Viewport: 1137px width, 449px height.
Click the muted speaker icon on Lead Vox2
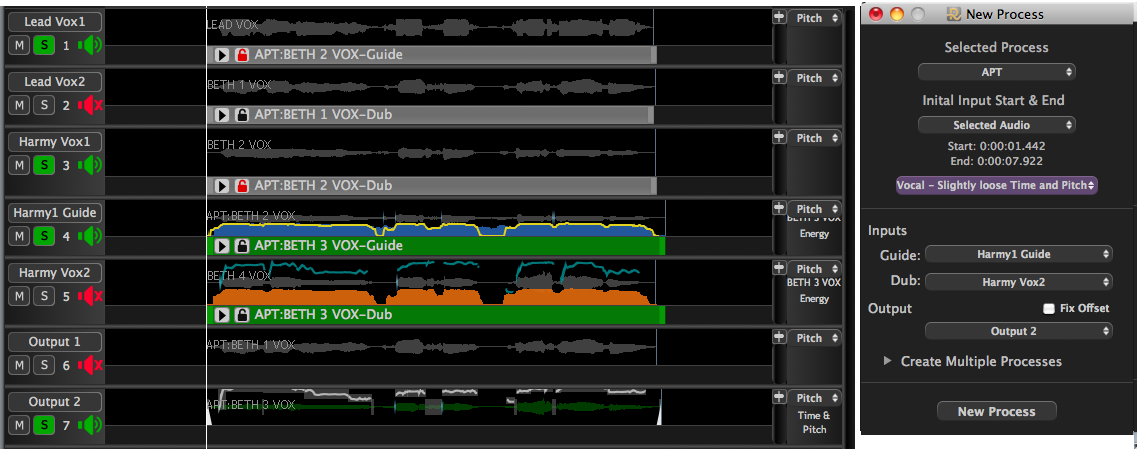[x=91, y=105]
